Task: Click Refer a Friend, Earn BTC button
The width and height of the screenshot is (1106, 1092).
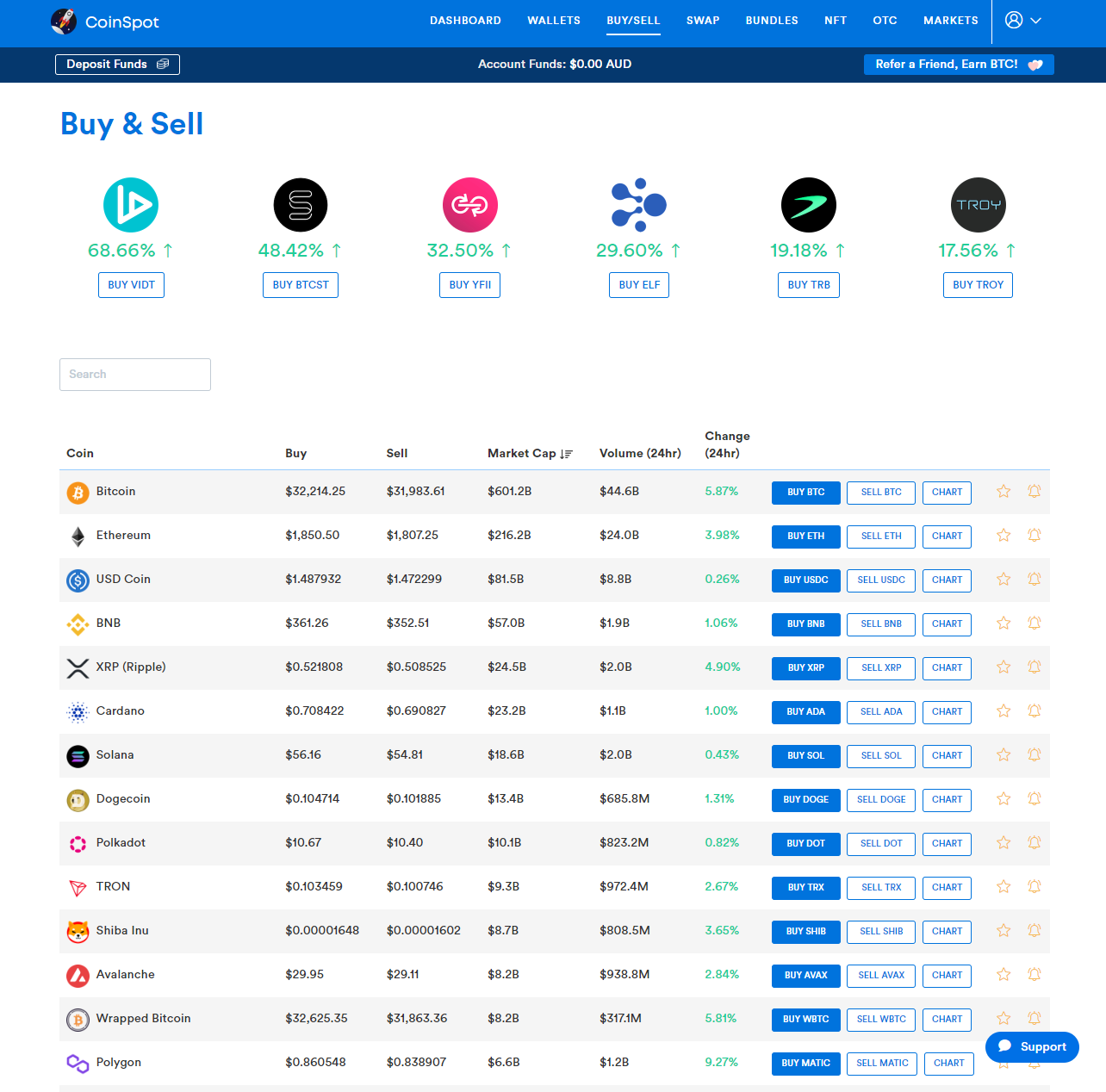Action: 959,65
